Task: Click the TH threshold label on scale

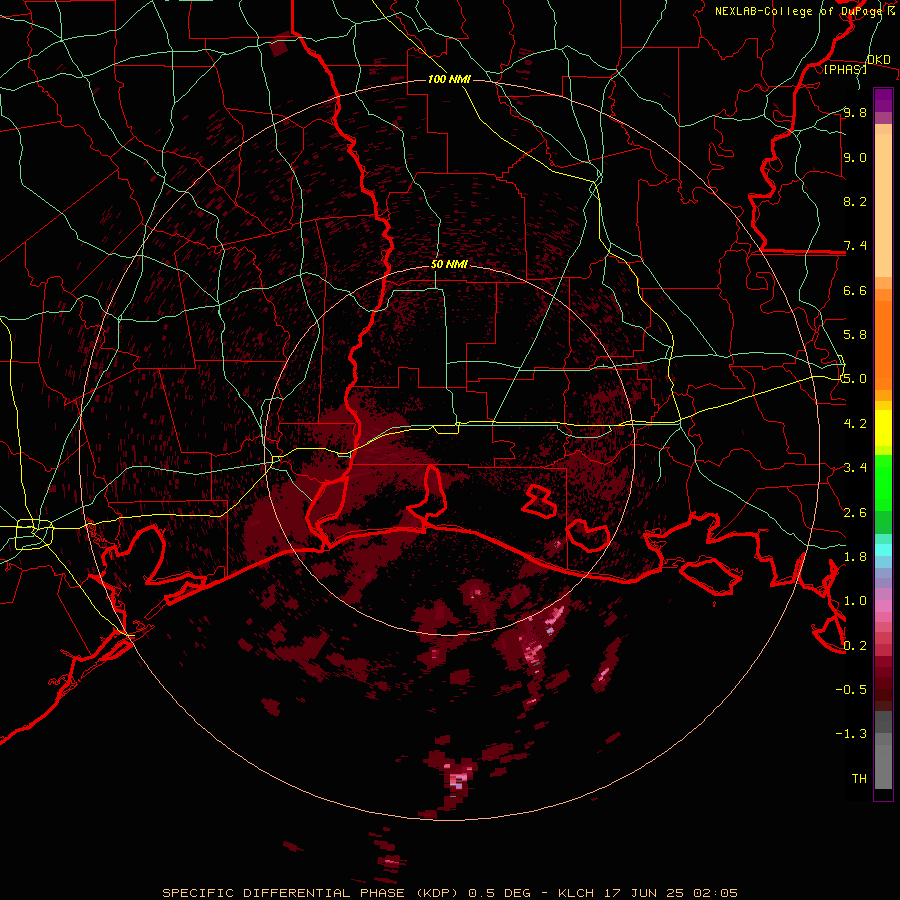Action: click(x=859, y=779)
